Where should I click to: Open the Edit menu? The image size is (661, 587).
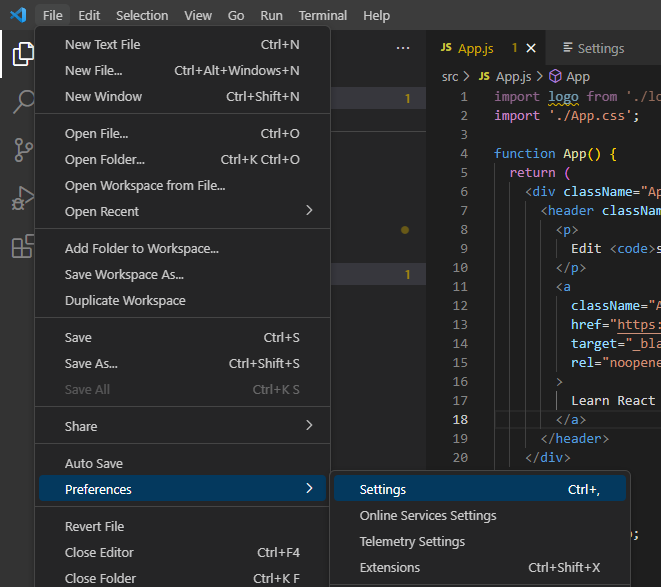(x=89, y=16)
